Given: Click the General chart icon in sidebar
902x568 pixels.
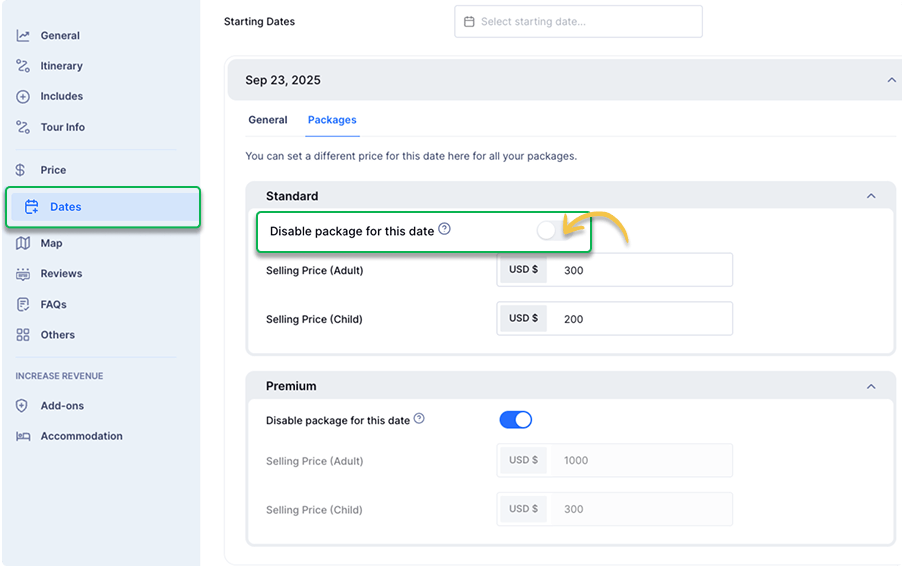Looking at the screenshot, I should pyautogui.click(x=23, y=36).
